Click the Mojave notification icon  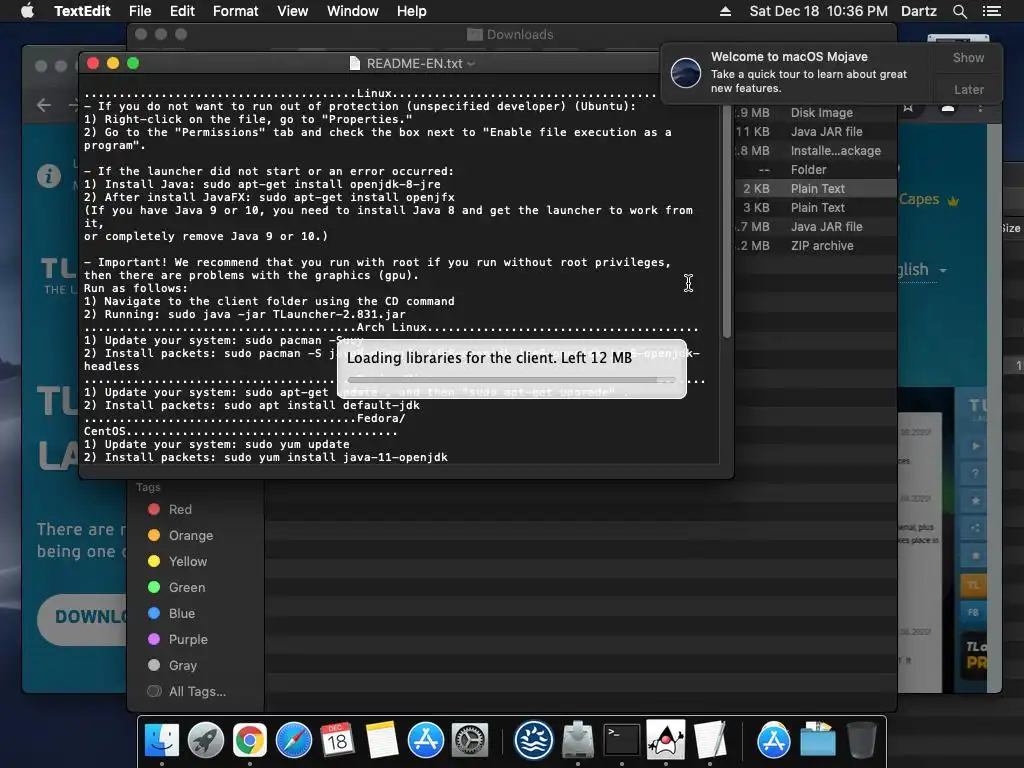click(686, 72)
